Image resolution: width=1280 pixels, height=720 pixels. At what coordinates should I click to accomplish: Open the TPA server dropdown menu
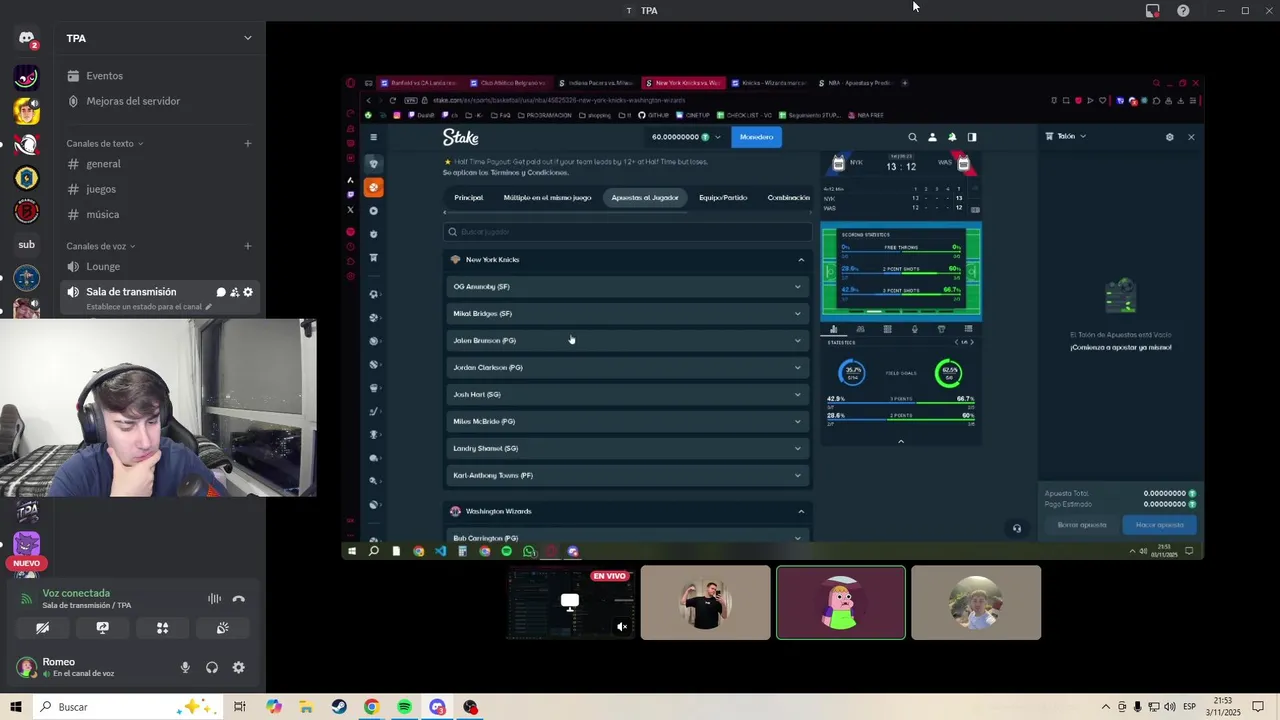[248, 38]
